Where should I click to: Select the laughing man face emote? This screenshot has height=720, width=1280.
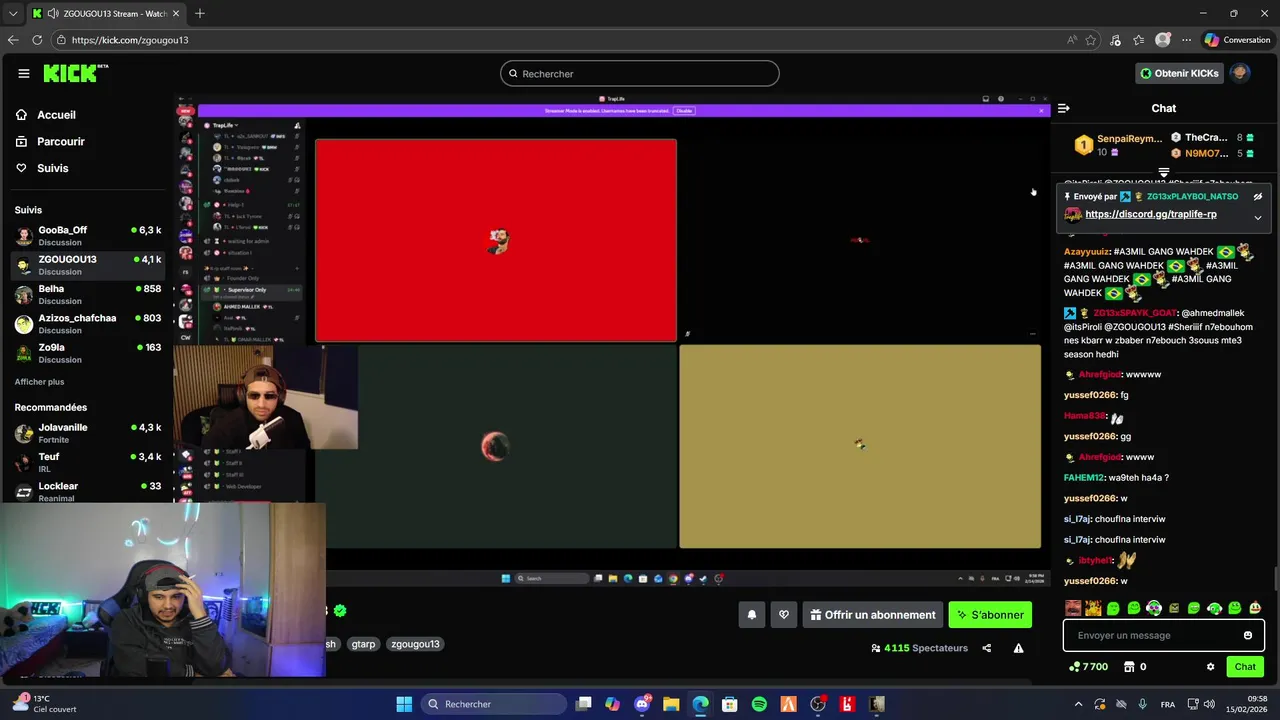tap(1073, 608)
